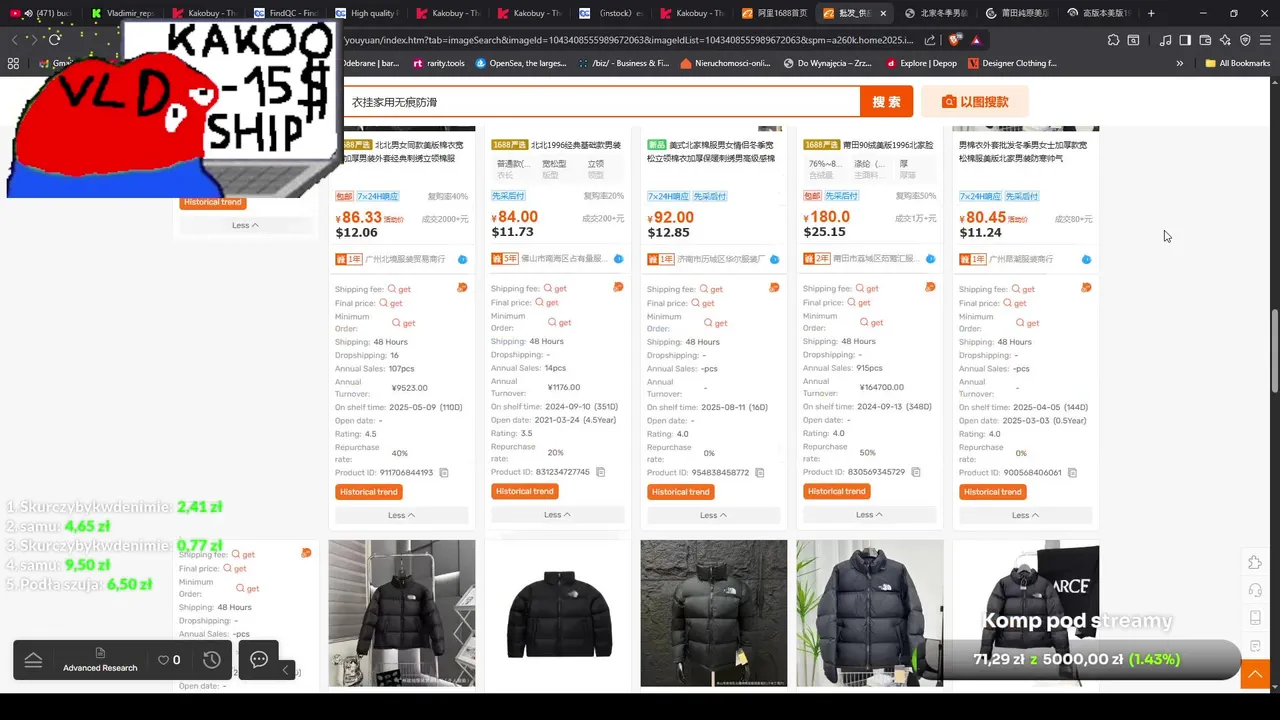Copy Product ID 911706844193 via copy icon
Viewport: 1280px width, 720px height.
pos(444,473)
